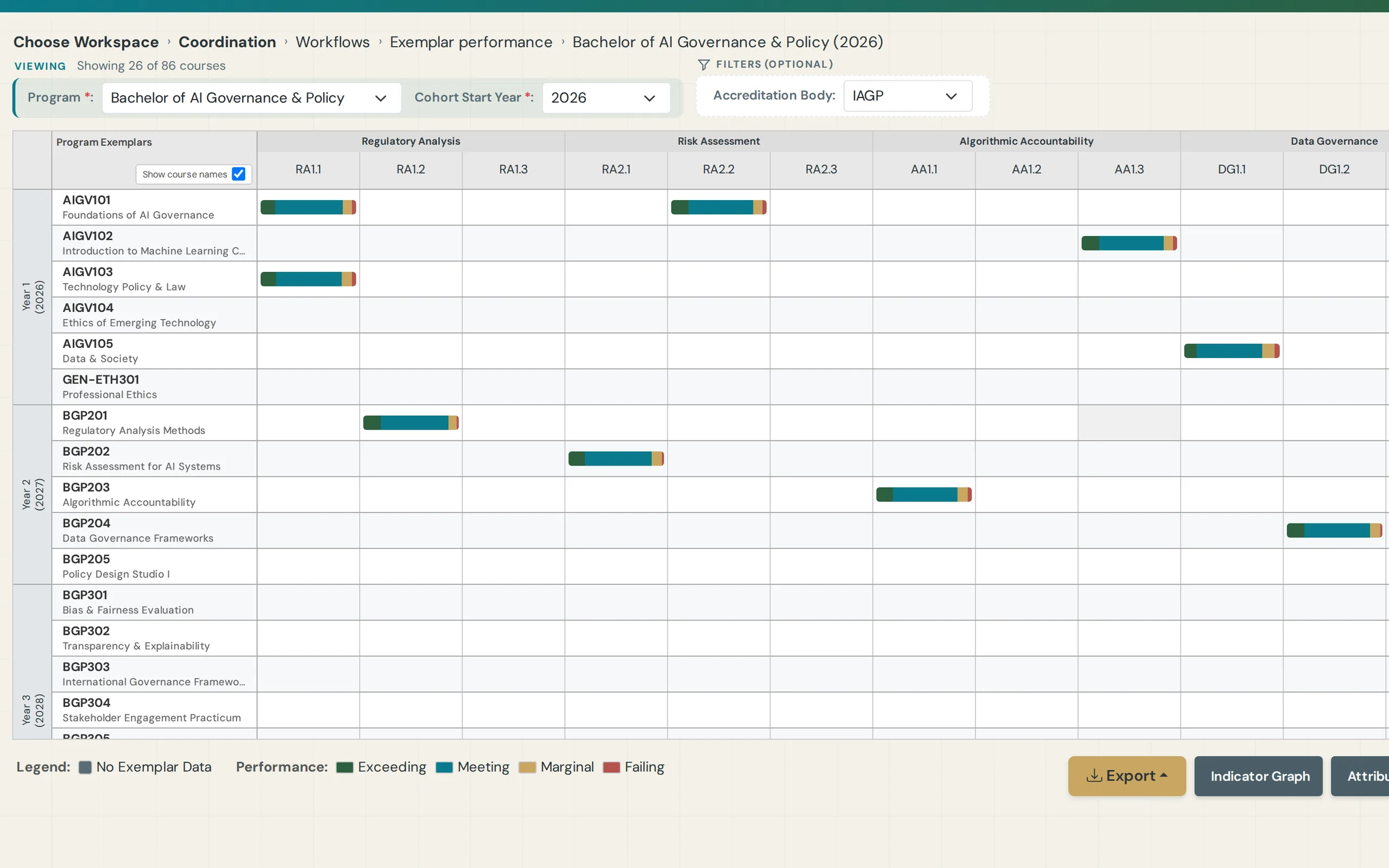Uncheck the Show course names checkbox
This screenshot has height=868, width=1389.
(238, 174)
